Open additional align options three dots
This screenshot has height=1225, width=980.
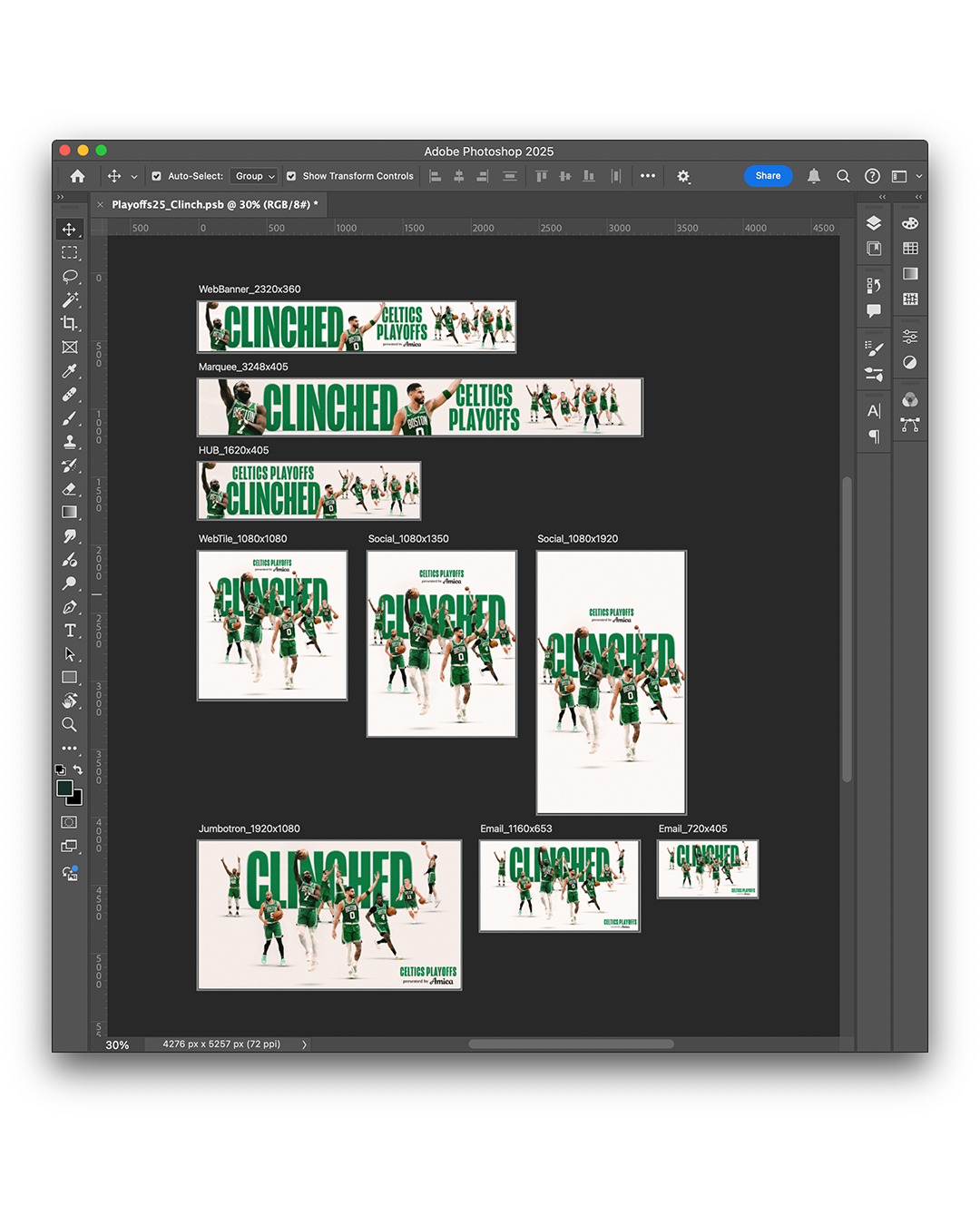point(647,176)
